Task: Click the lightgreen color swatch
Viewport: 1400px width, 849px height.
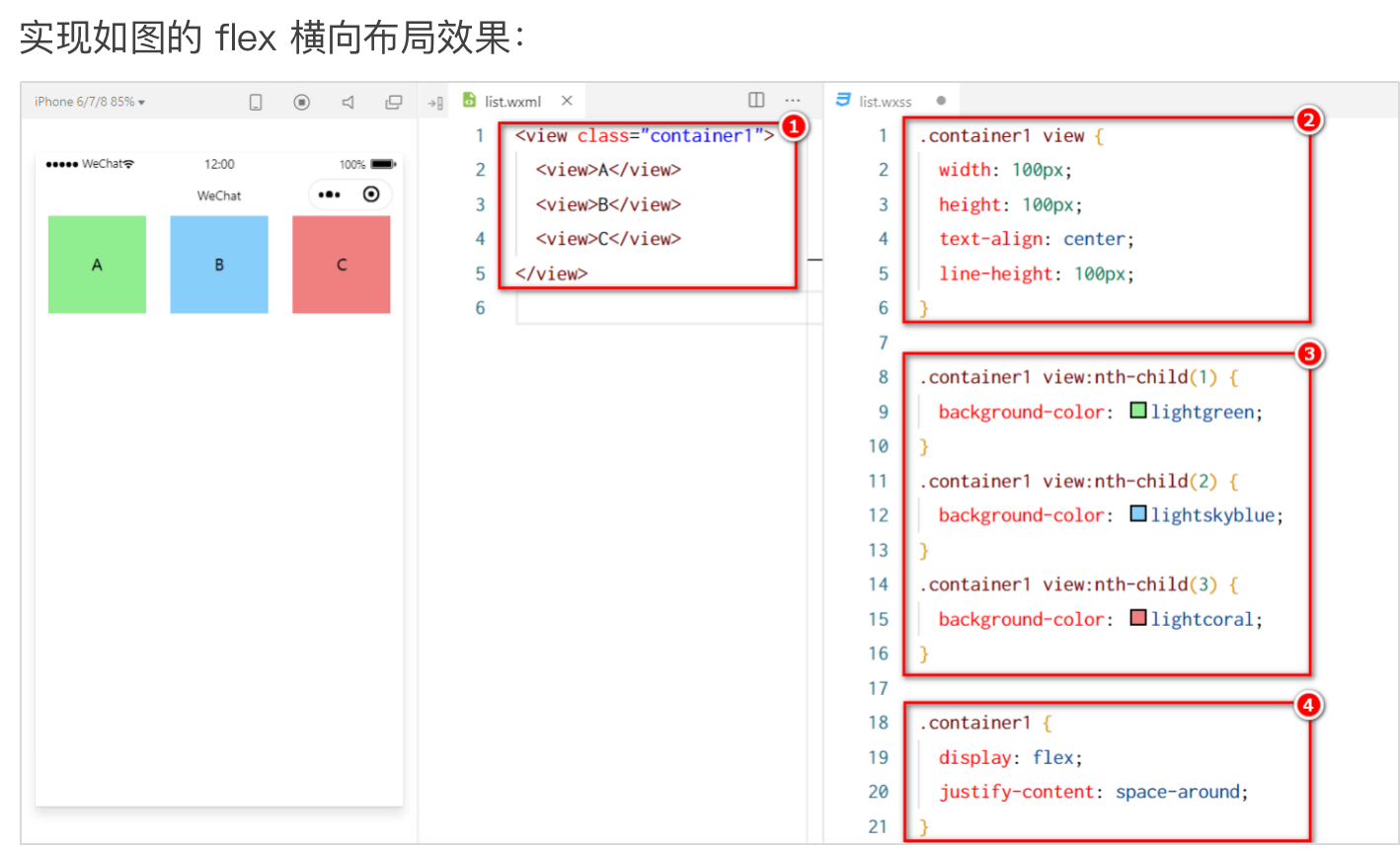Action: point(1138,411)
